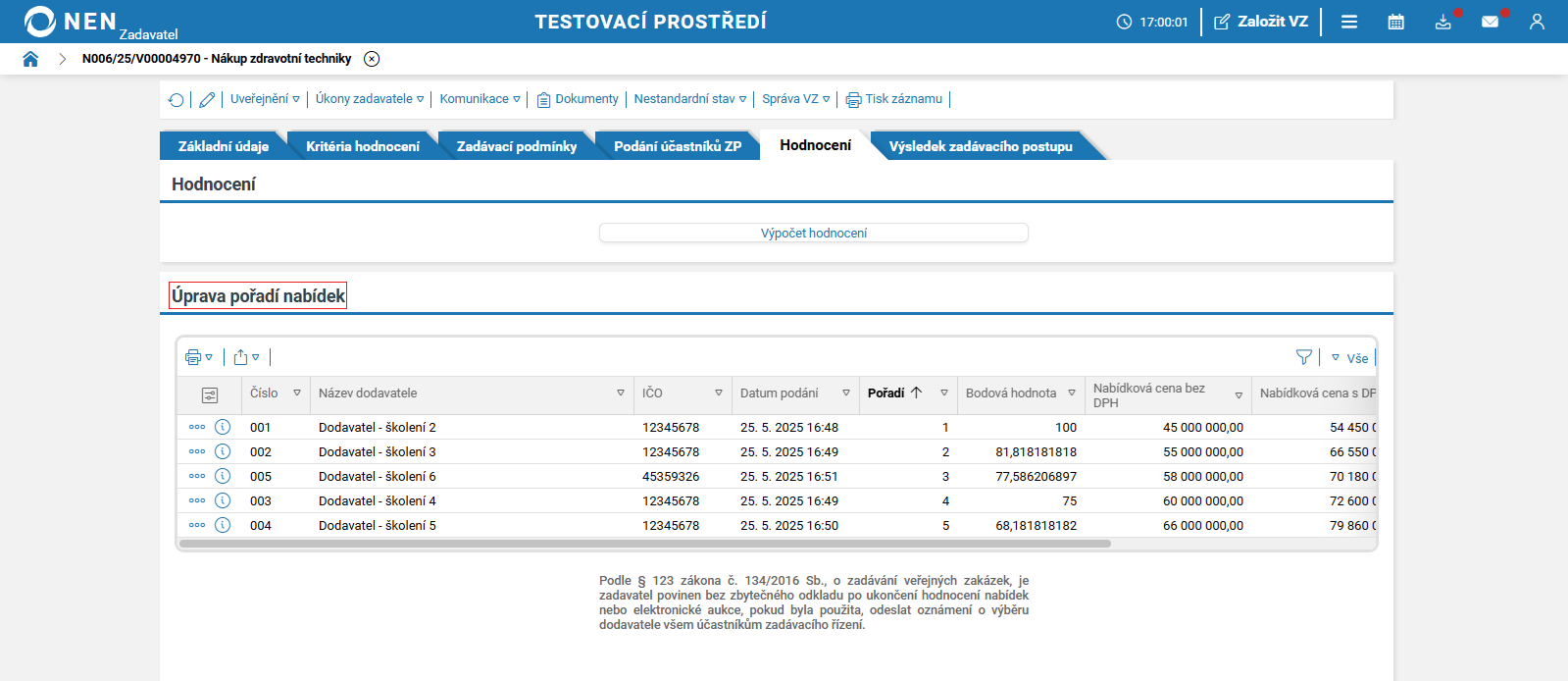Sort by the Pořadí column header
This screenshot has width=1568, height=681.
click(886, 393)
